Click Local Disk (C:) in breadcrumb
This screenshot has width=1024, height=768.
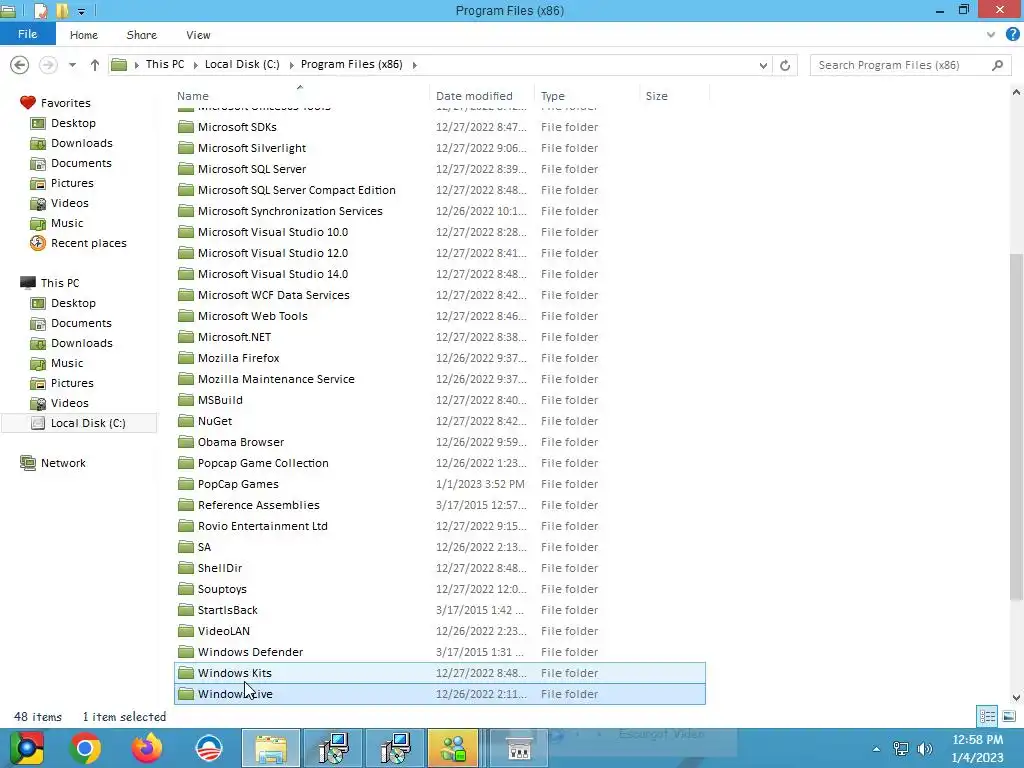242,64
